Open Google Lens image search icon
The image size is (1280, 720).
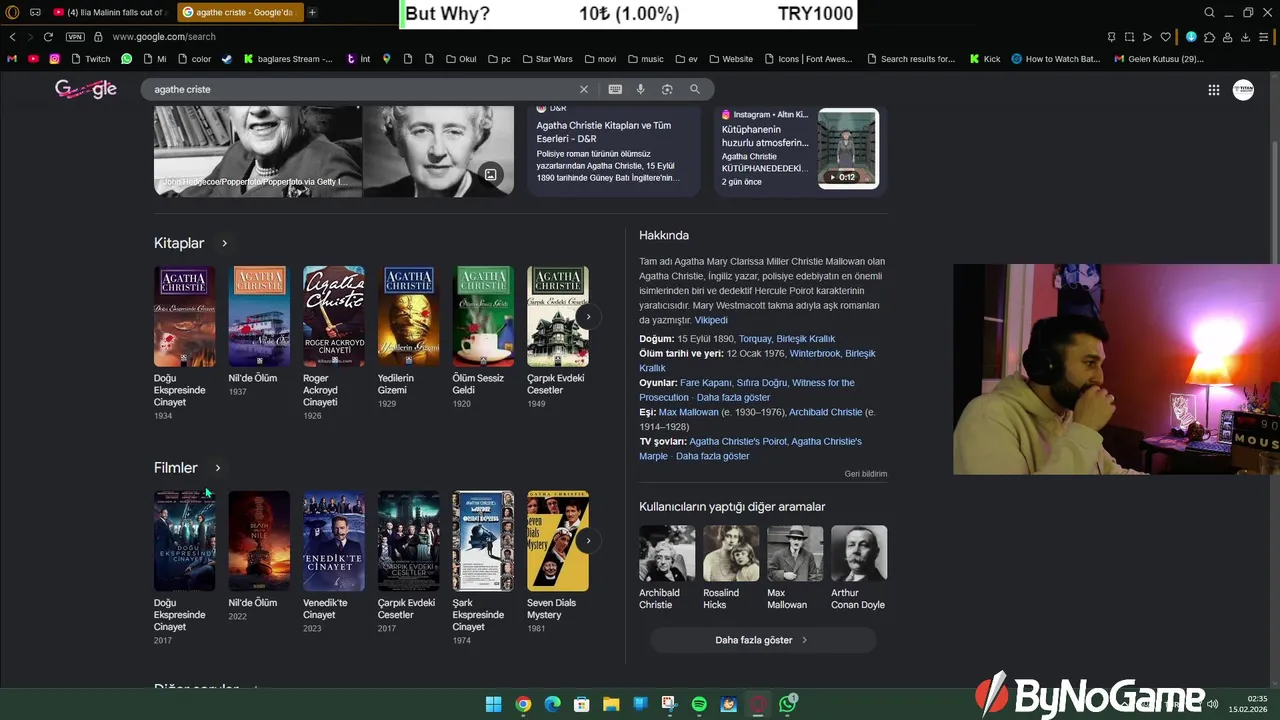[x=667, y=89]
